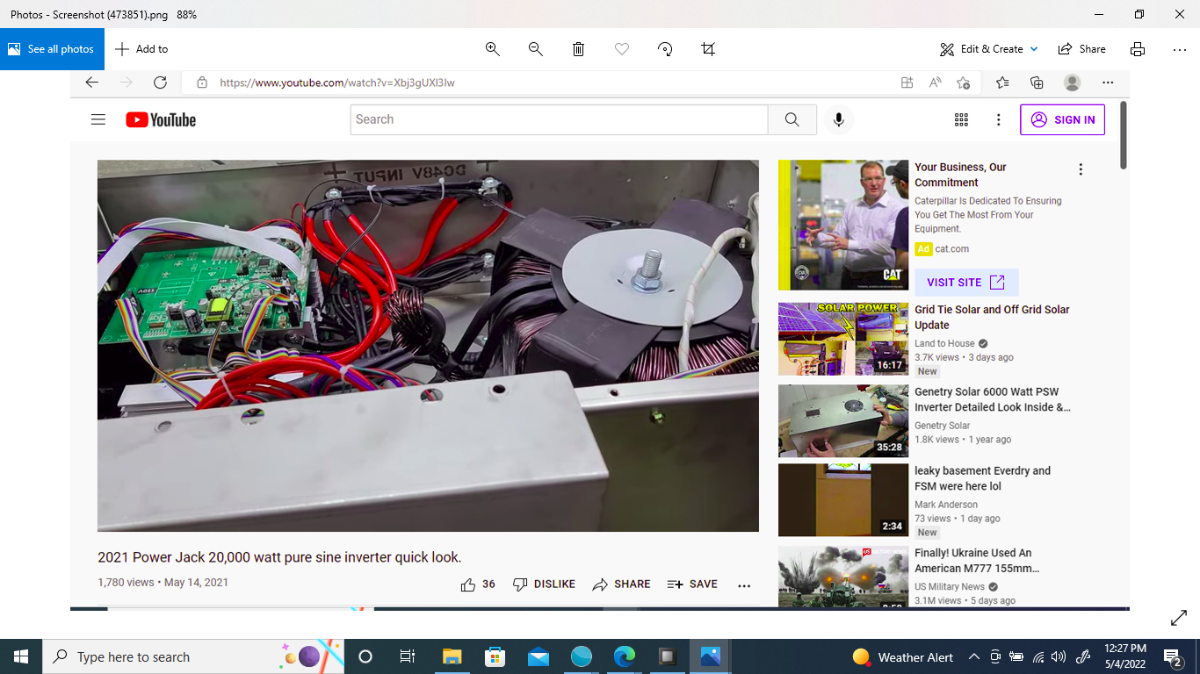Zoom out with the magnifier minus icon
Viewport: 1200px width, 674px height.
pyautogui.click(x=535, y=49)
